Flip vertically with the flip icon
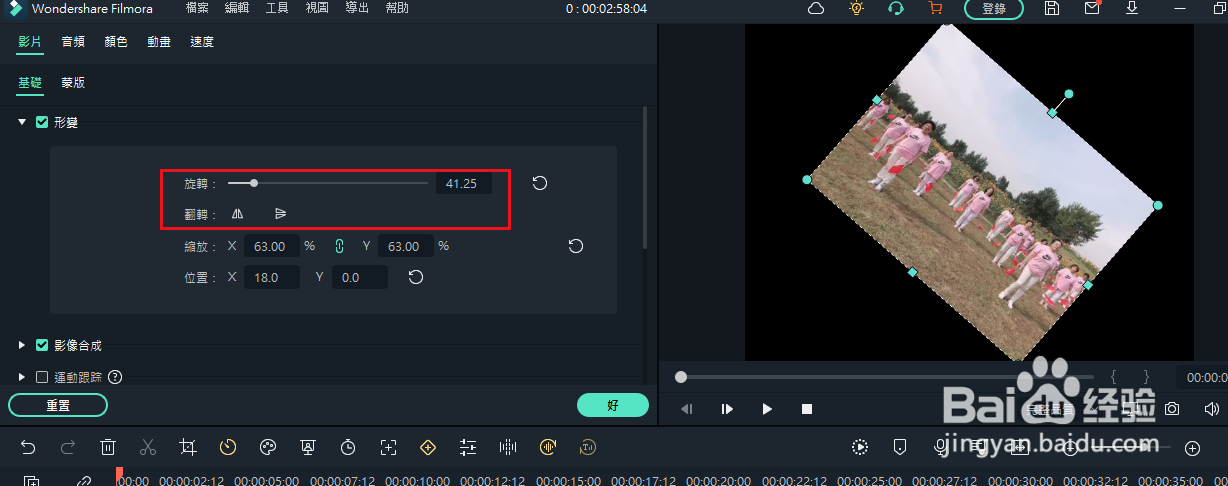Viewport: 1228px width, 486px height. [281, 213]
